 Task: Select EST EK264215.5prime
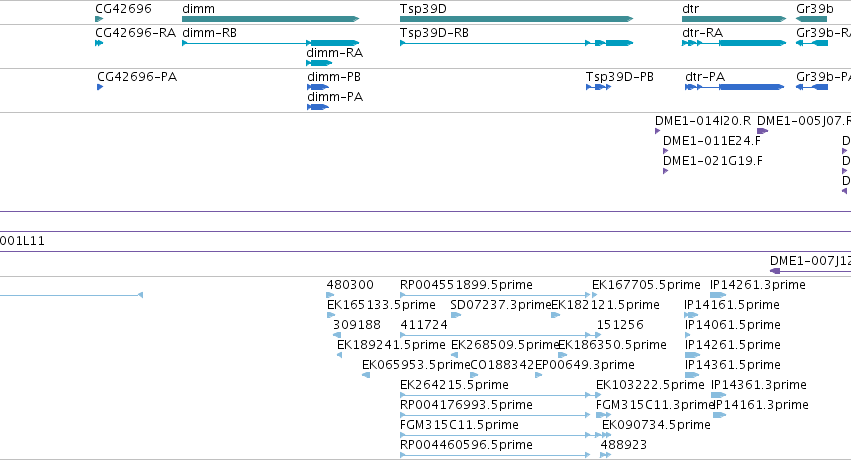coord(454,385)
